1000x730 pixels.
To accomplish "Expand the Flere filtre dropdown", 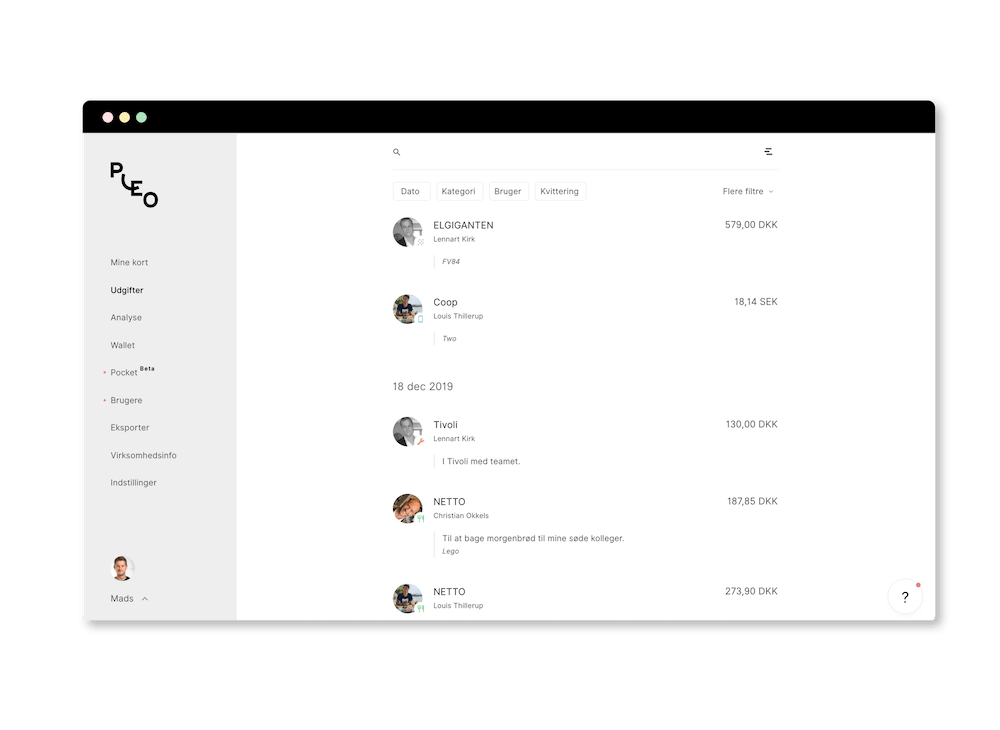I will 747,191.
